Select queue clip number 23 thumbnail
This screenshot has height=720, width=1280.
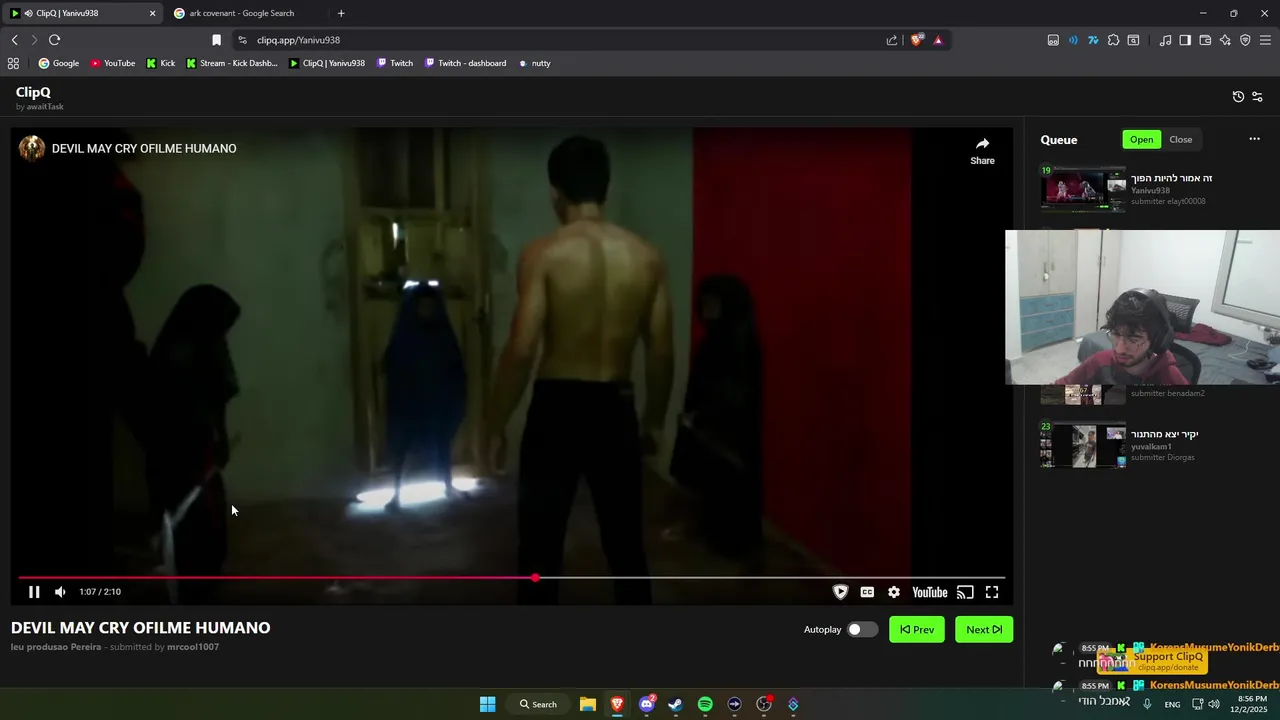pyautogui.click(x=1083, y=445)
